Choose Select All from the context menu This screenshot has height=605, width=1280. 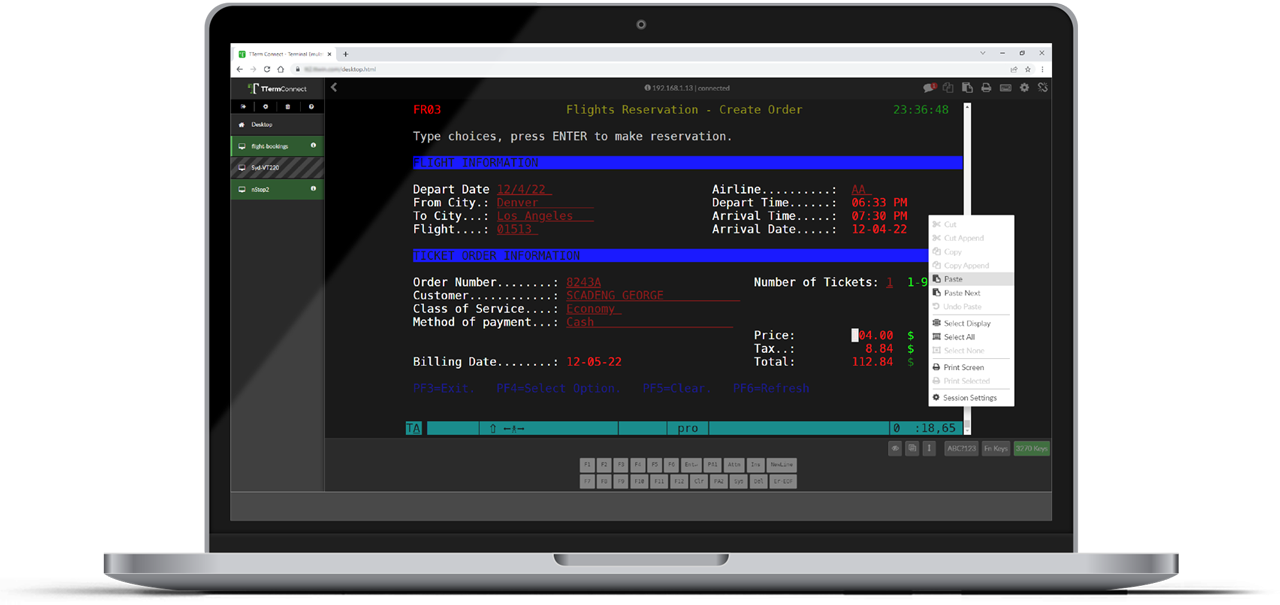(x=971, y=337)
